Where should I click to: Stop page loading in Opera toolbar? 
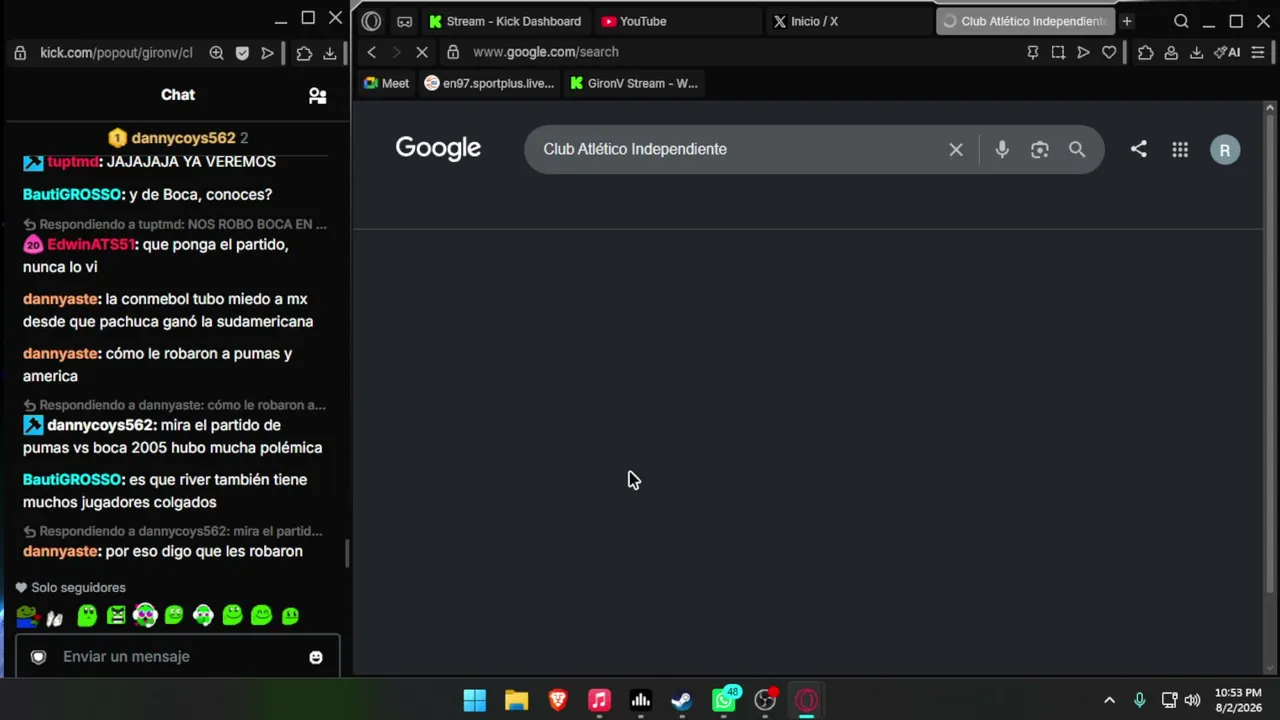(422, 52)
